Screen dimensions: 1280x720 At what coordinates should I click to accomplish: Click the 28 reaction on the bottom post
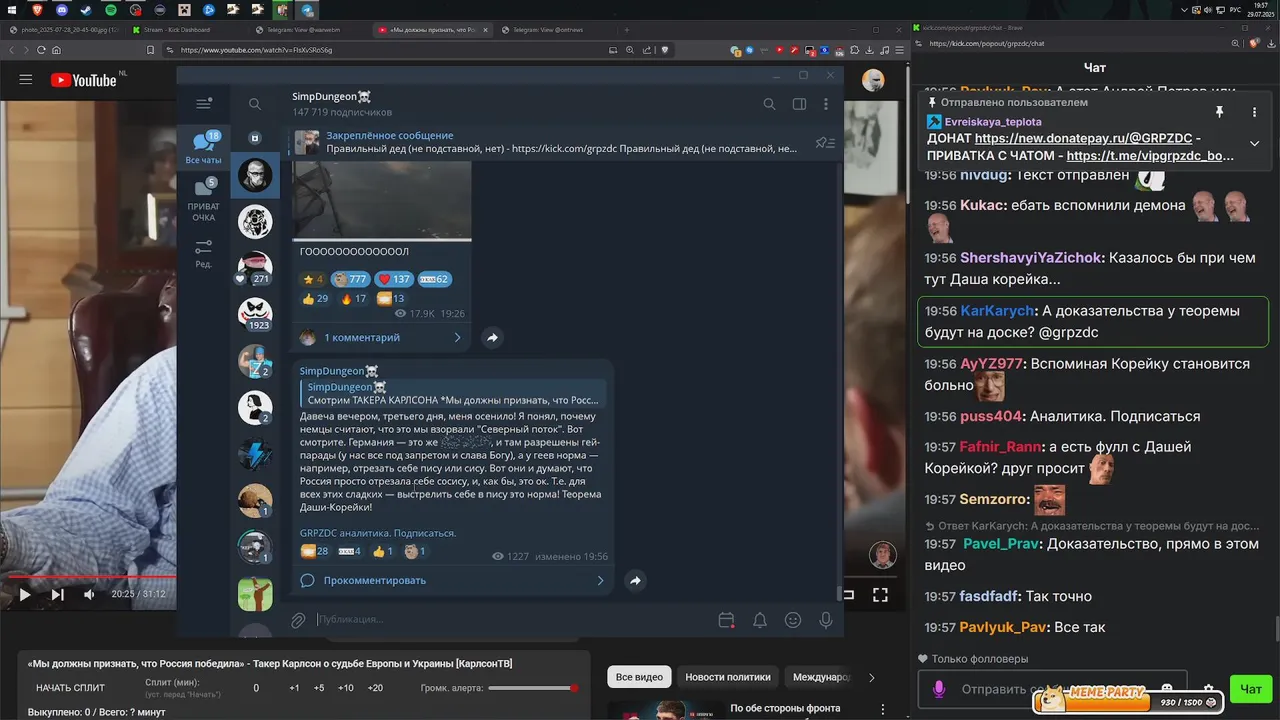(316, 551)
